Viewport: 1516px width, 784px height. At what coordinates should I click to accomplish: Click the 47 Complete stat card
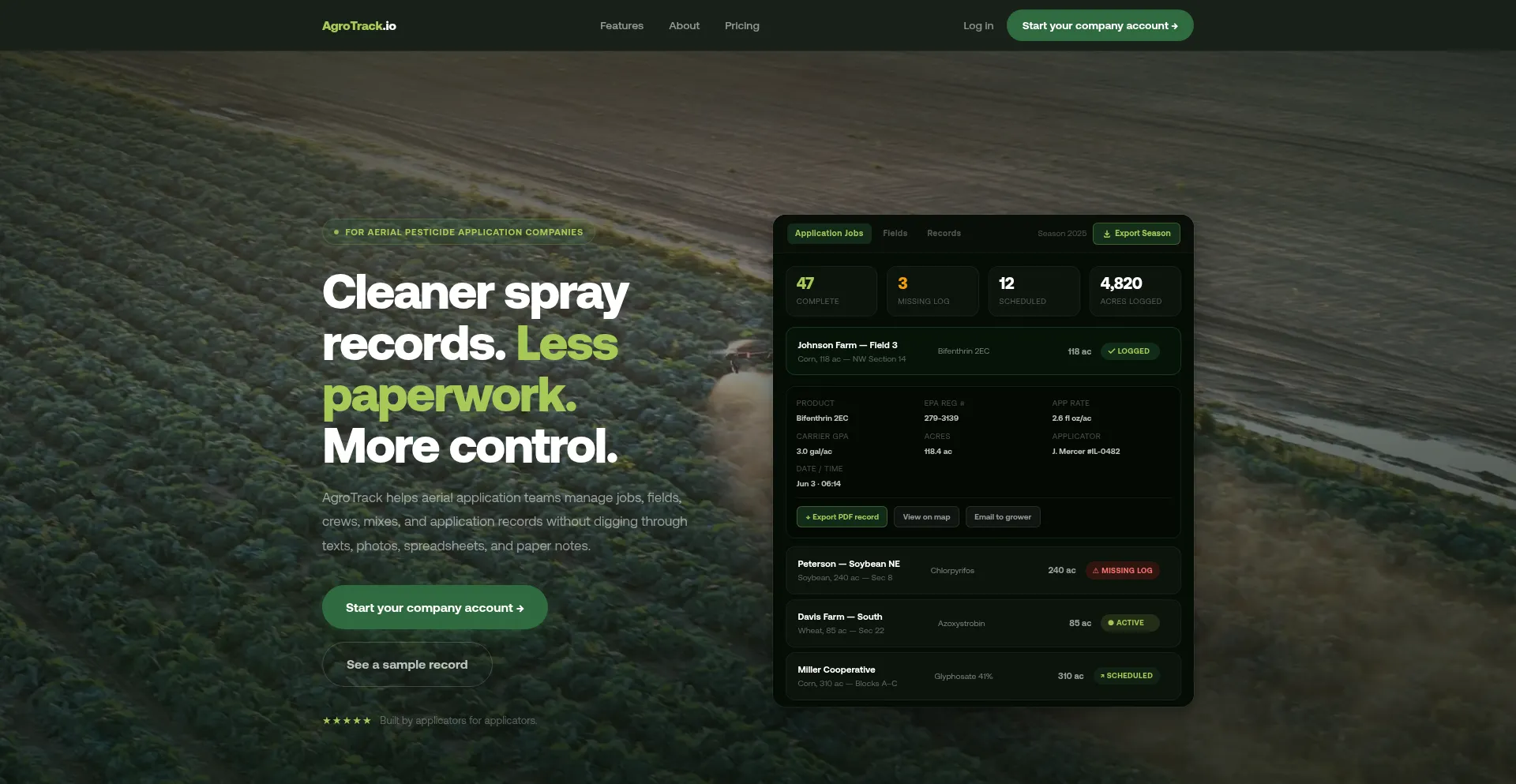pos(831,291)
